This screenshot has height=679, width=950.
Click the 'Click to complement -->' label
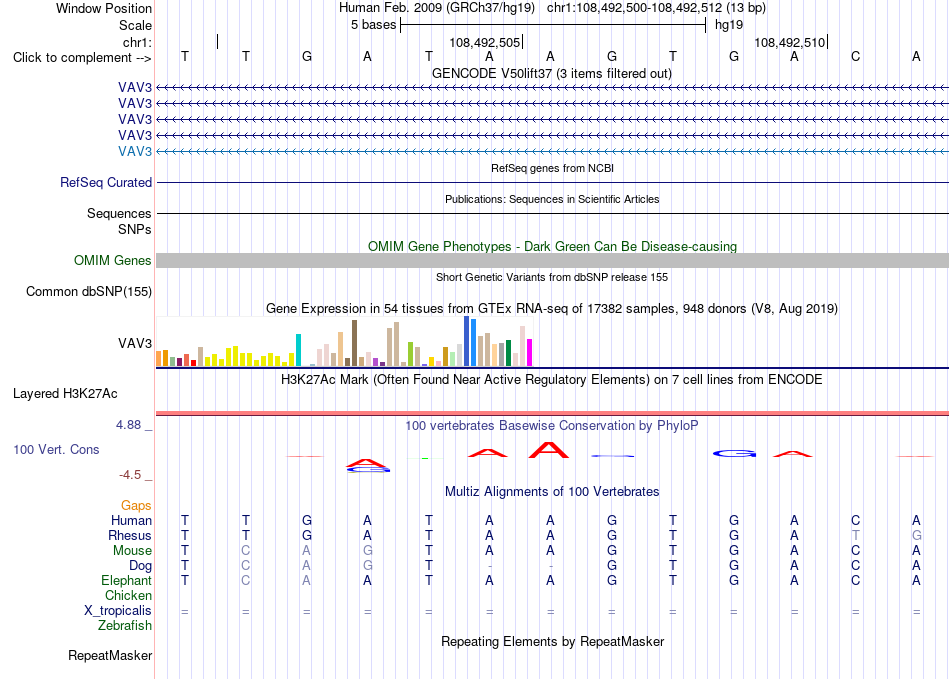click(82, 58)
